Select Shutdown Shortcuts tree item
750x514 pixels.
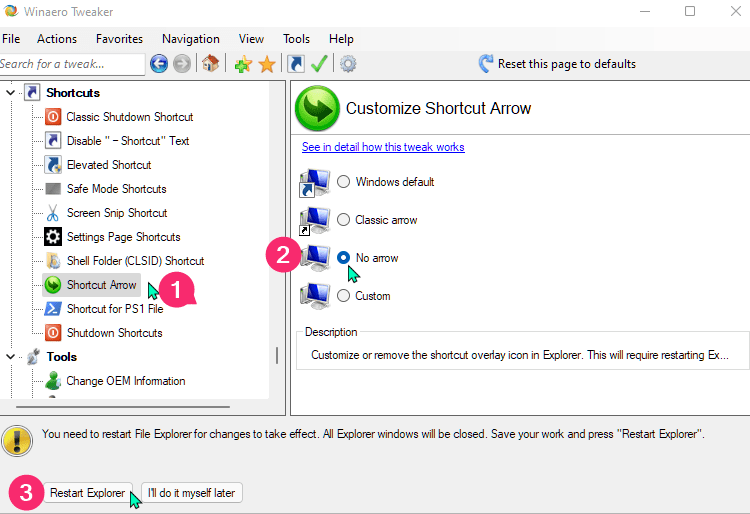pyautogui.click(x=114, y=333)
